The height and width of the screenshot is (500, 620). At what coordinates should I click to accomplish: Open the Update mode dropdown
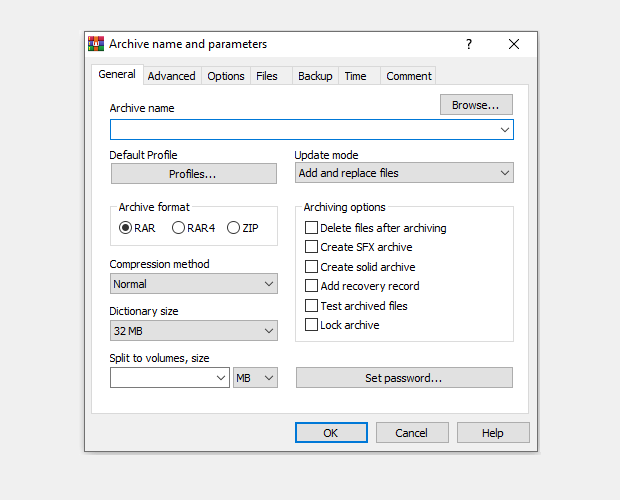404,173
